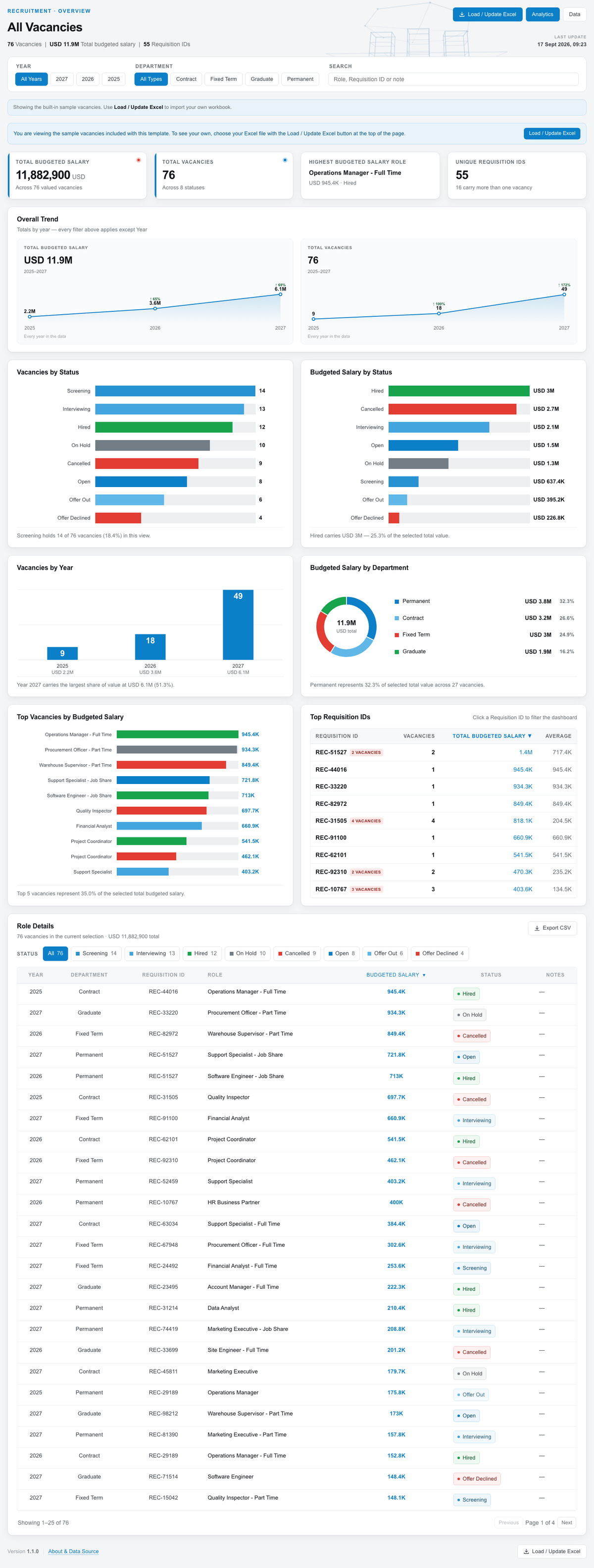Click footer Load / Update Excel button

click(x=551, y=1551)
